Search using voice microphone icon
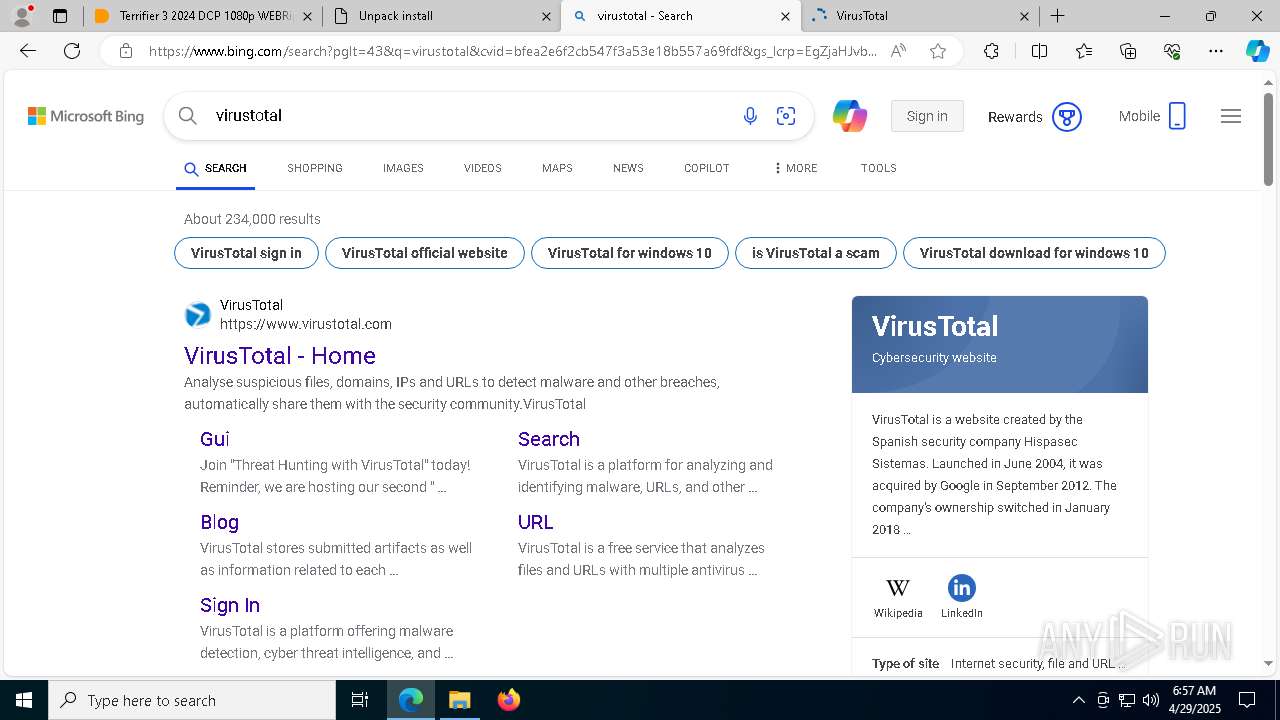This screenshot has height=720, width=1280. (x=750, y=116)
